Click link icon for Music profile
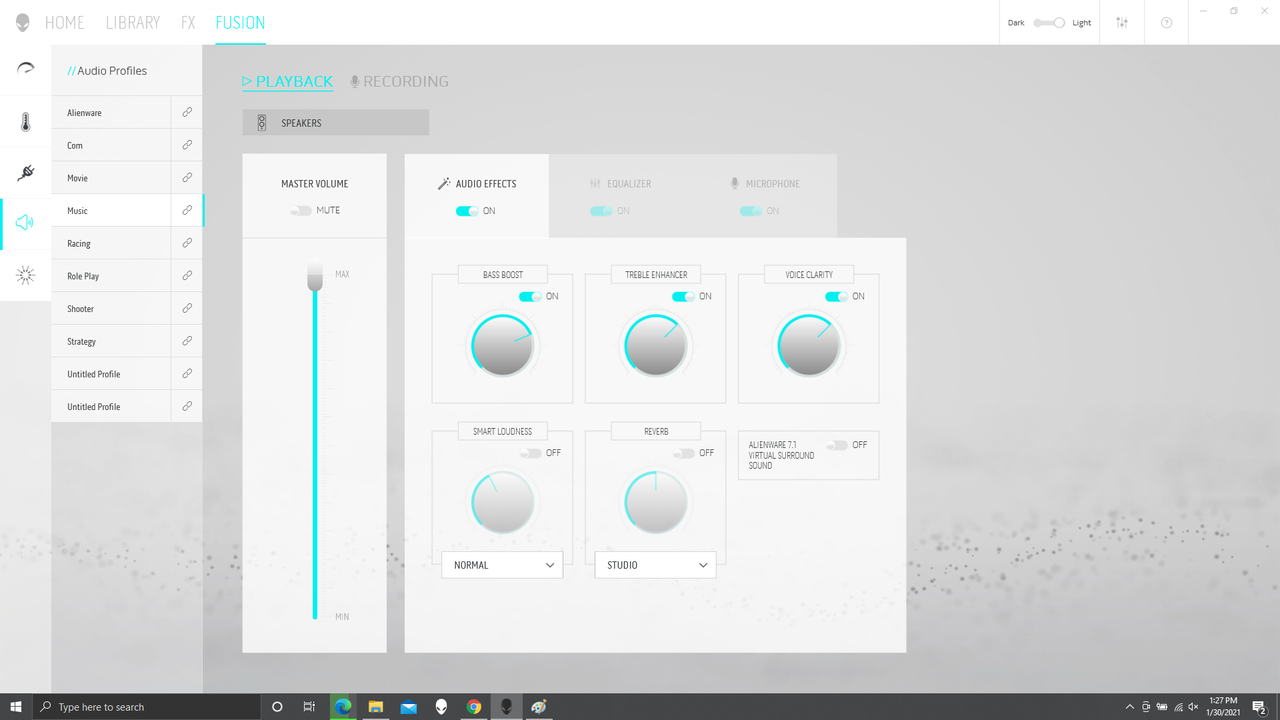Screen dimensions: 1280x720 tap(187, 210)
